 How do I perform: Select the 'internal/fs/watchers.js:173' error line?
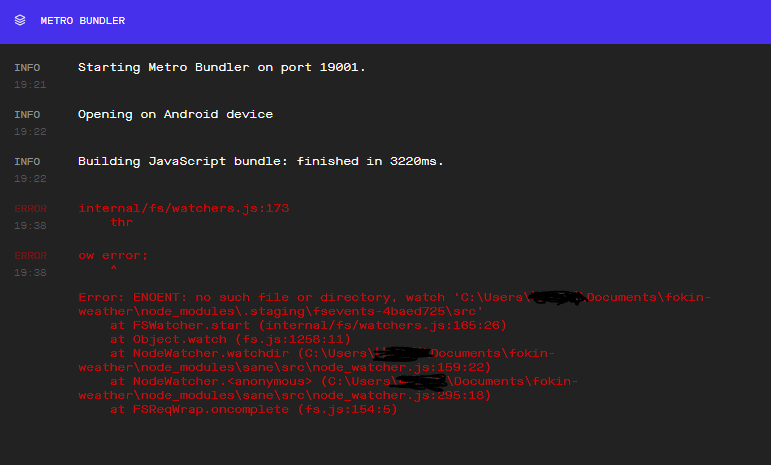point(183,208)
